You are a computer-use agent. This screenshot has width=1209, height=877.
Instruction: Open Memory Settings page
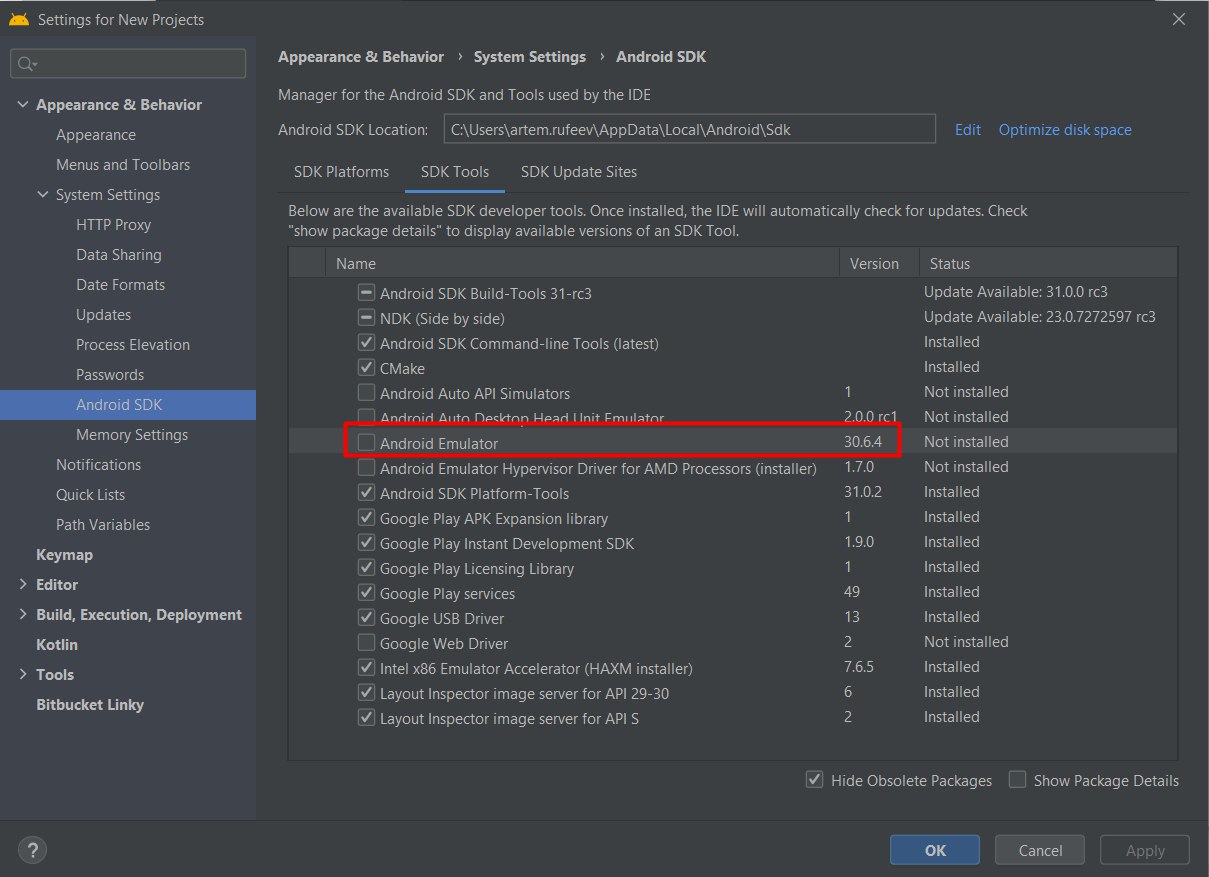click(132, 434)
